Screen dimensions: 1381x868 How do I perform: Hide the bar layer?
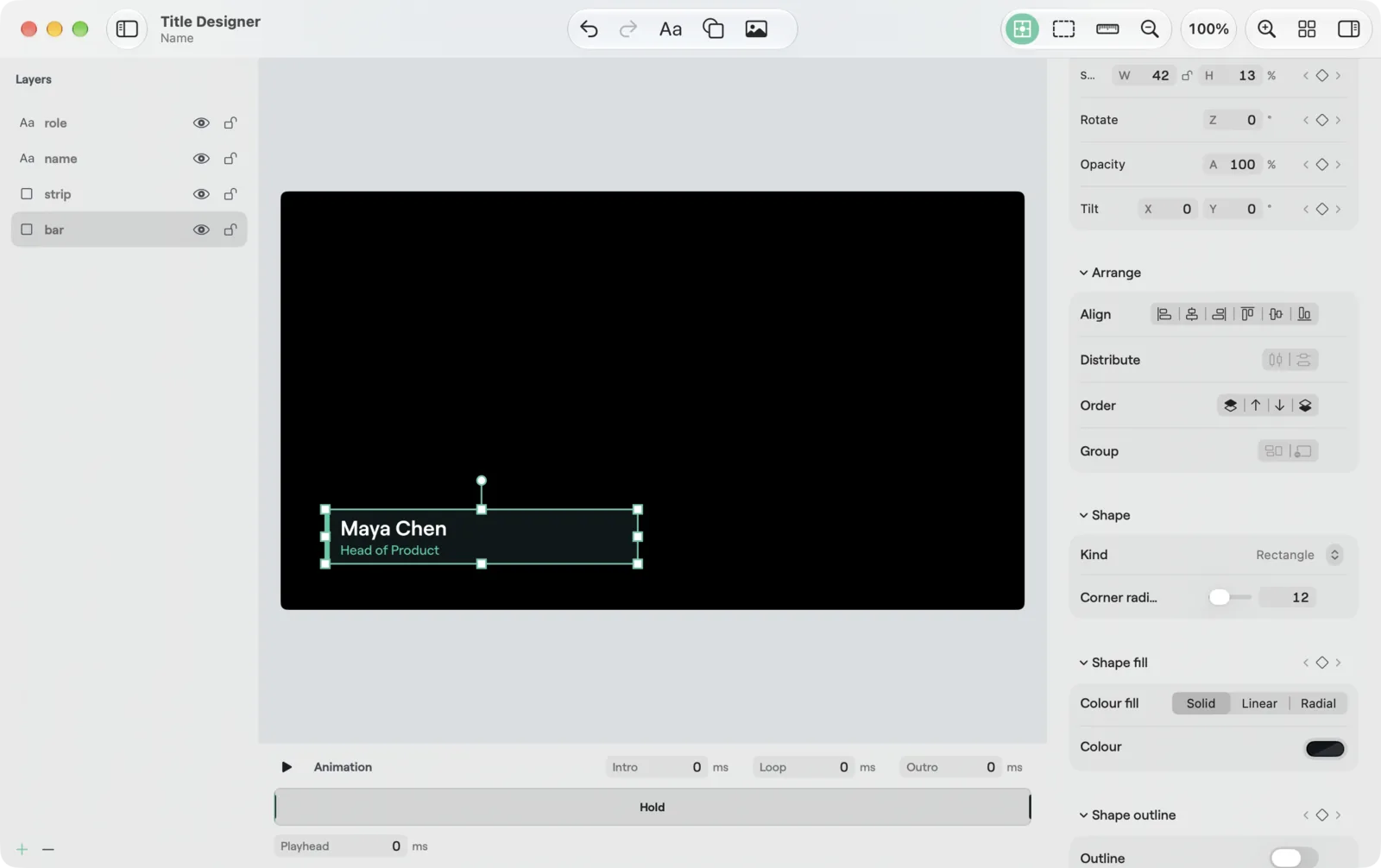coord(201,230)
